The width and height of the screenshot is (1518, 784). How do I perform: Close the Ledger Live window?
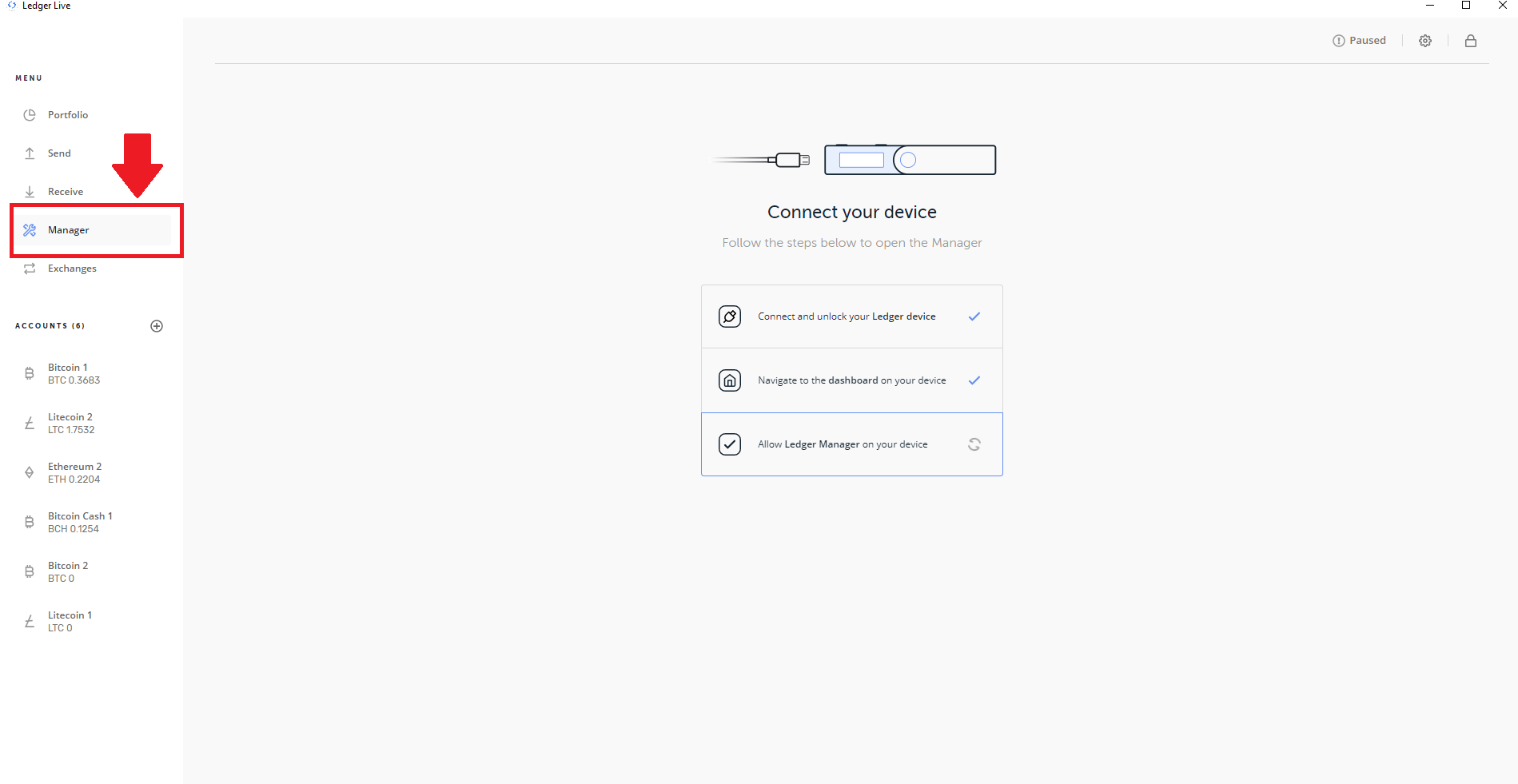[1502, 6]
